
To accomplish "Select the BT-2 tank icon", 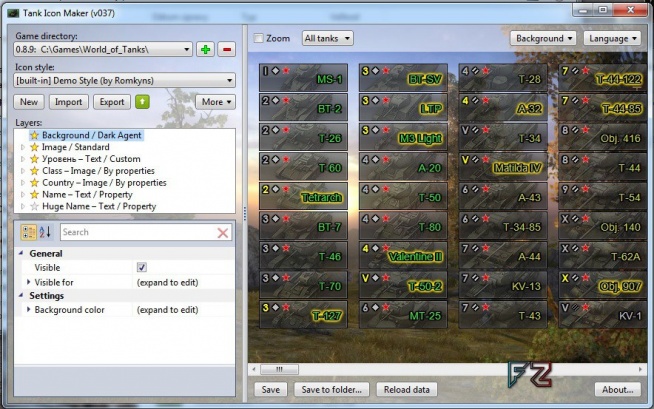I will (x=303, y=107).
